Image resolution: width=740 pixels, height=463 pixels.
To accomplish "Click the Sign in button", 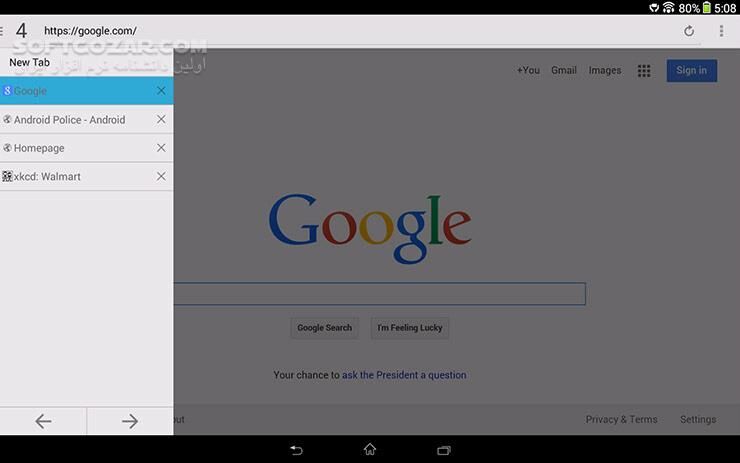I will coord(691,70).
